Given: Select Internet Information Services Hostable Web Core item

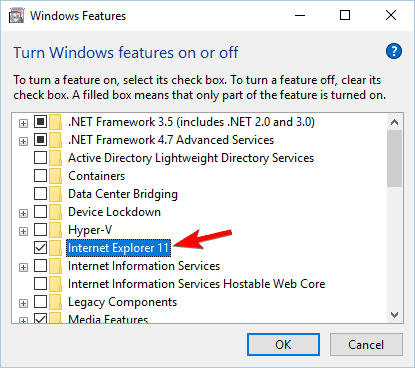Looking at the screenshot, I should pyautogui.click(x=196, y=284).
